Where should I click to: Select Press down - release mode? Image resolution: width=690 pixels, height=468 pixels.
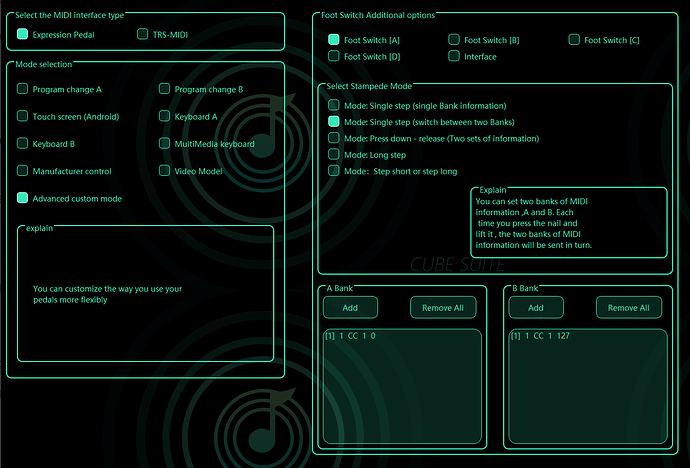tap(334, 138)
